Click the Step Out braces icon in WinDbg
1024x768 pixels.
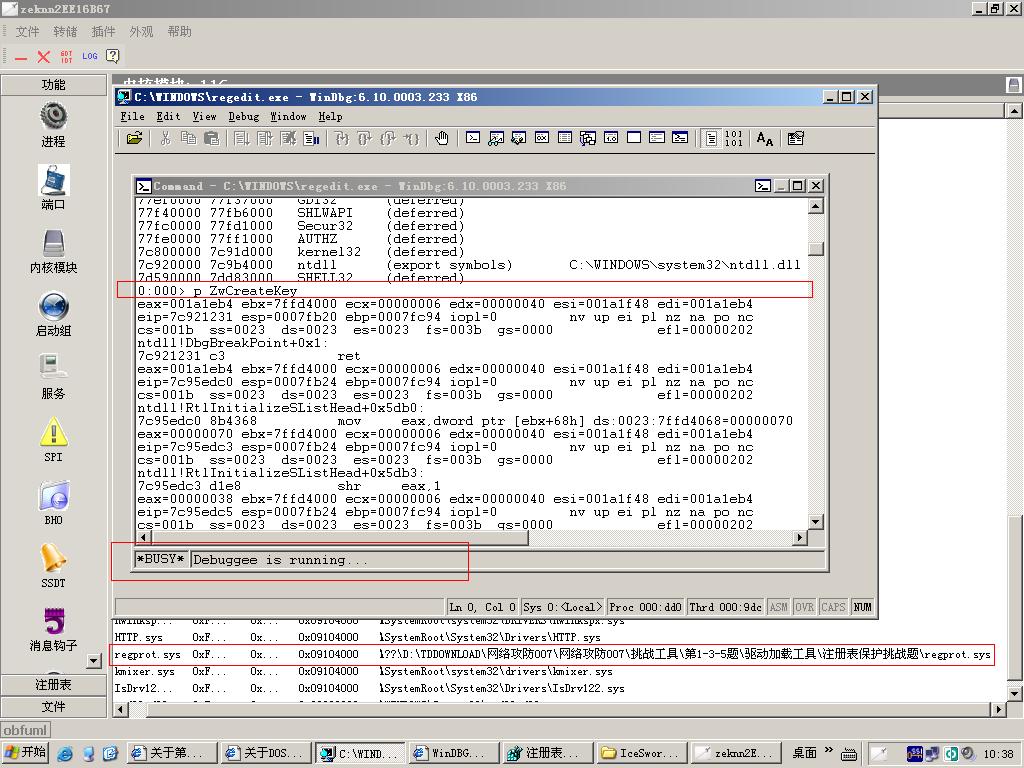[x=388, y=138]
